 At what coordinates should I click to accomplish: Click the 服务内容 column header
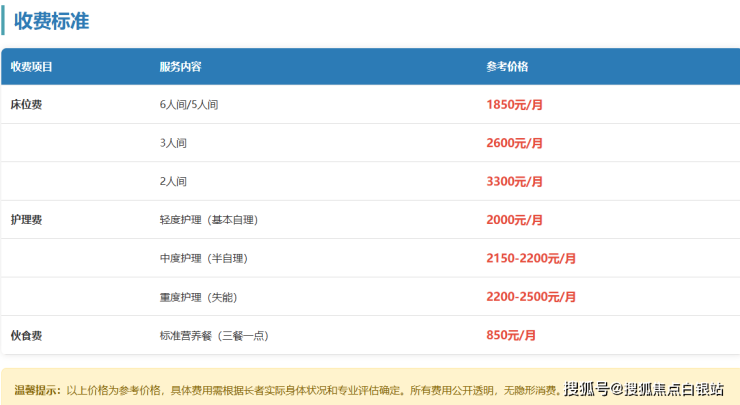(181, 67)
